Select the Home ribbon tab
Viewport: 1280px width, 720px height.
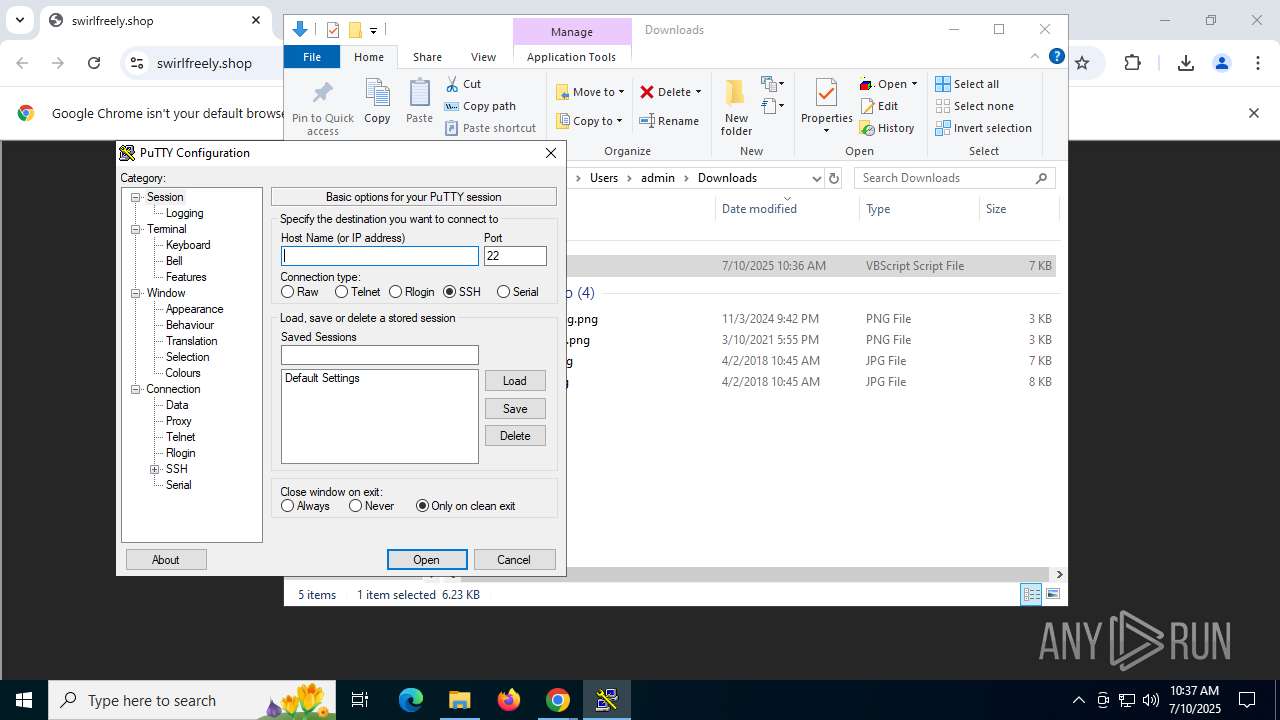pos(369,57)
